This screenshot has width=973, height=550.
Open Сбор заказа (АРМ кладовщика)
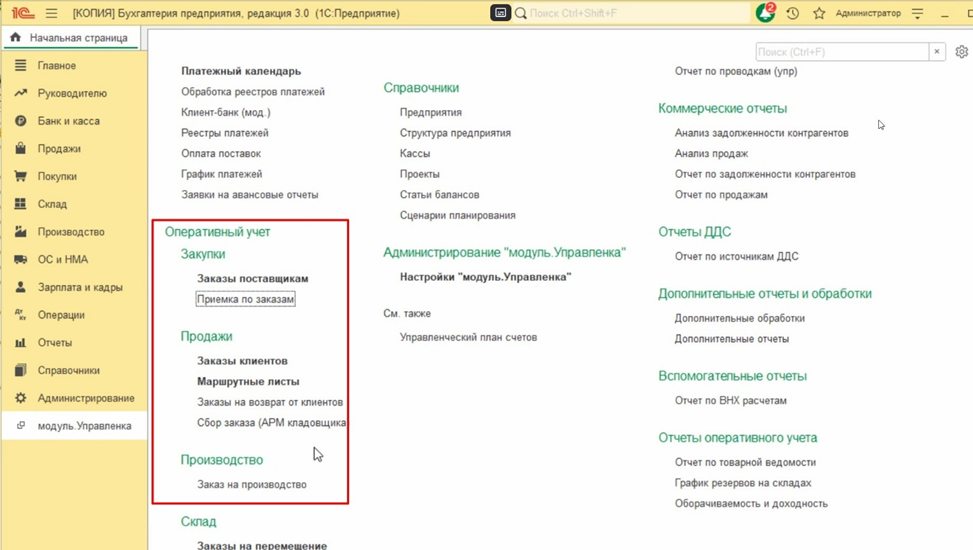pyautogui.click(x=272, y=423)
